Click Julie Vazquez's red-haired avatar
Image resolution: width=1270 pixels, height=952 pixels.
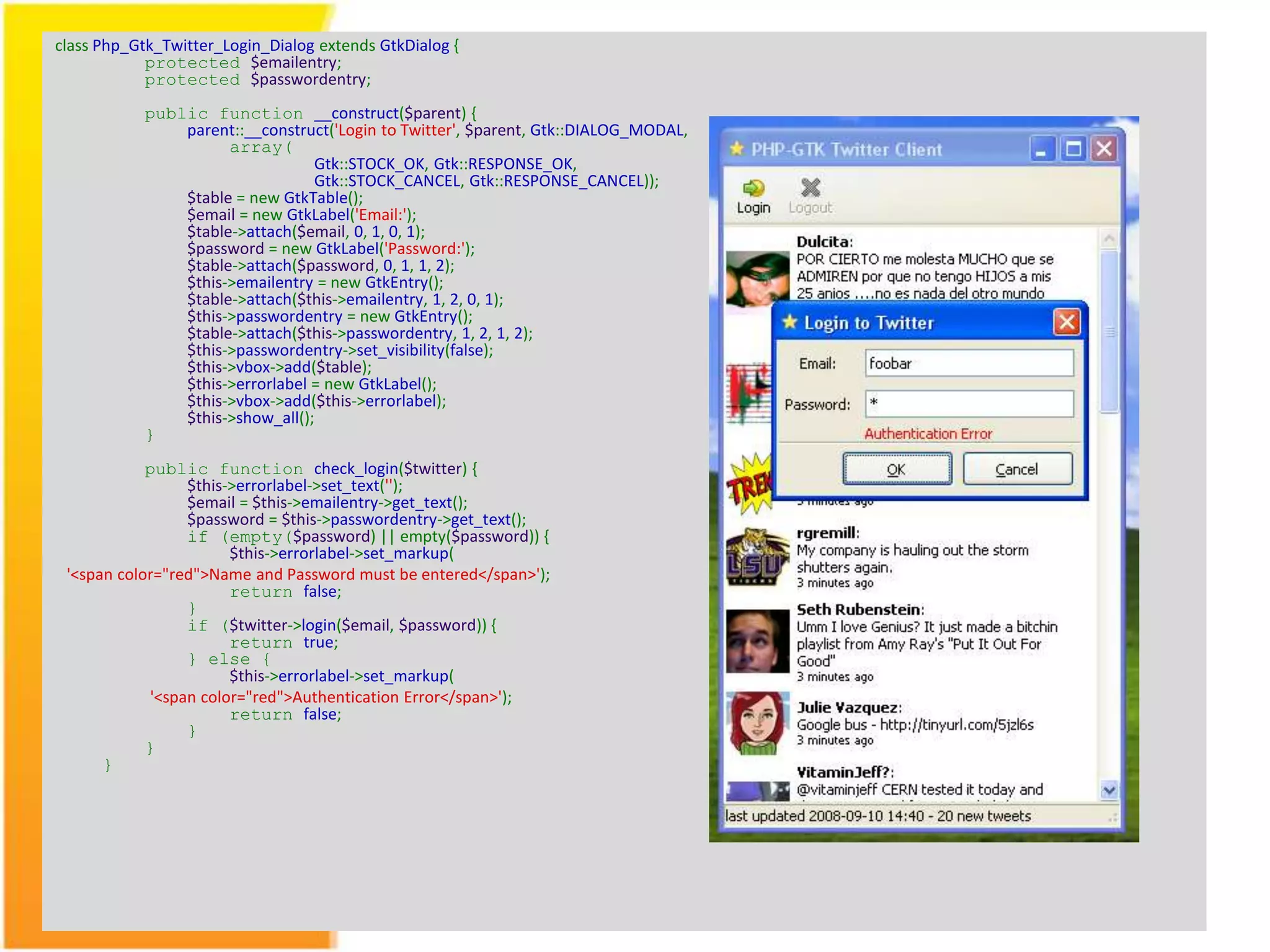click(757, 723)
